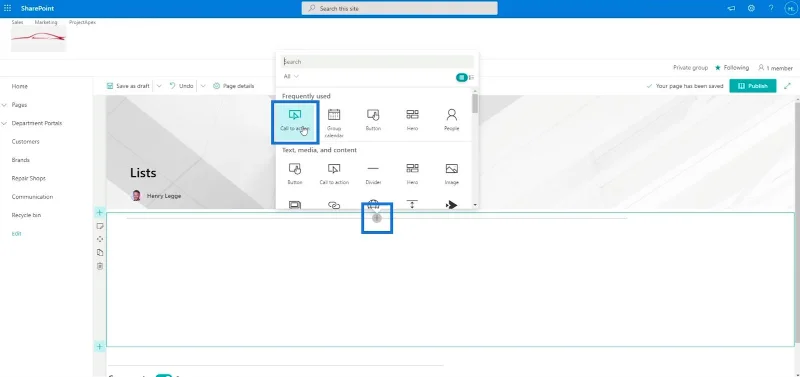
Task: Click the Undo button
Action: point(181,86)
